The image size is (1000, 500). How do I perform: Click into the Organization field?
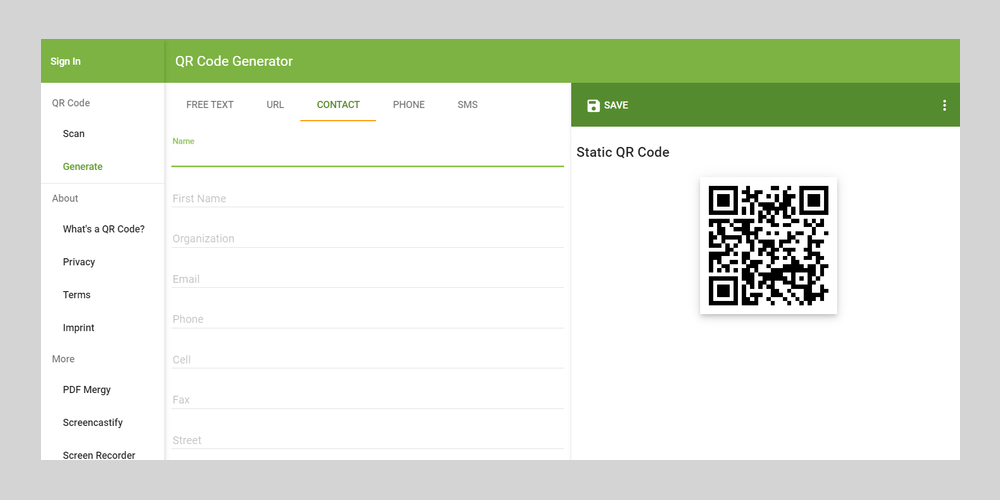click(367, 239)
